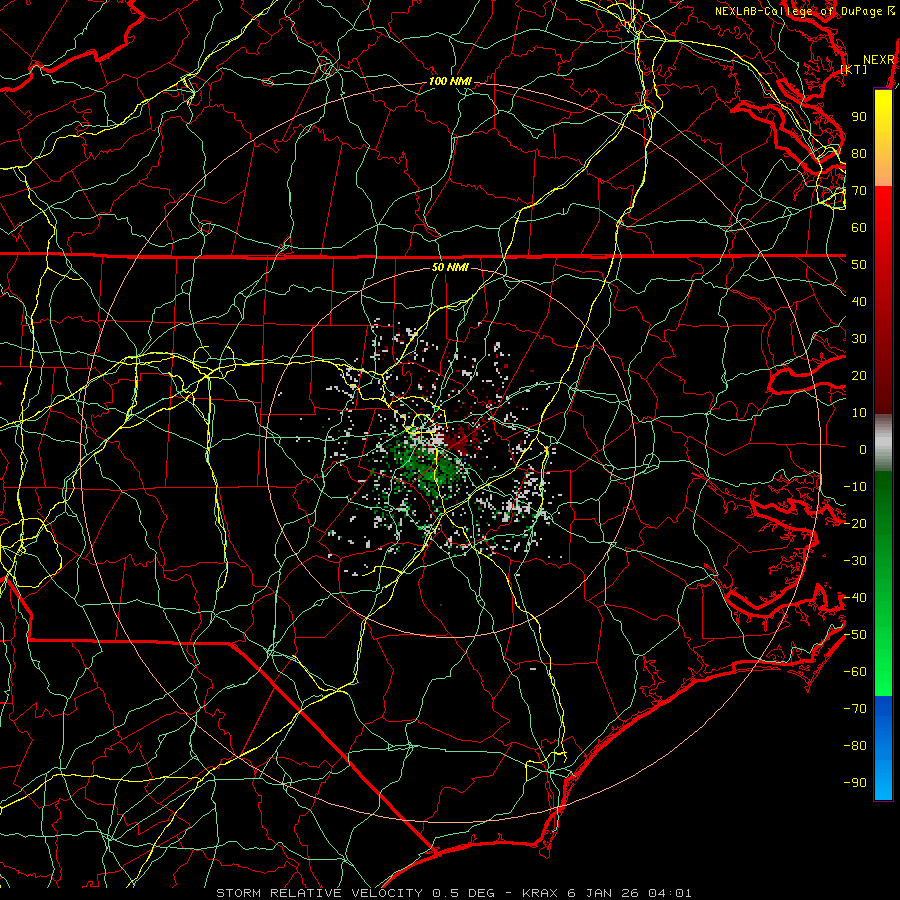Pick the blue segment at color bar bottom

click(x=883, y=747)
